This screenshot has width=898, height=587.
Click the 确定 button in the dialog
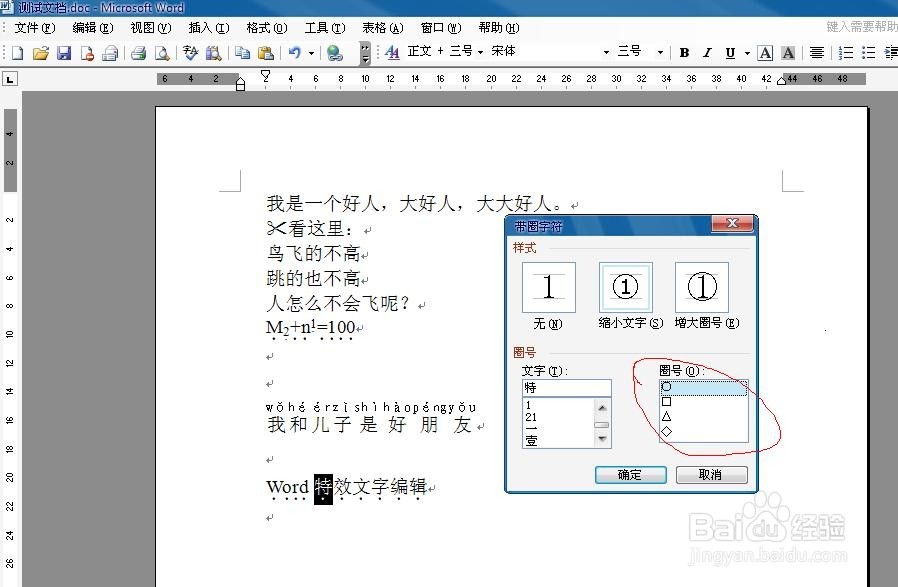click(630, 475)
